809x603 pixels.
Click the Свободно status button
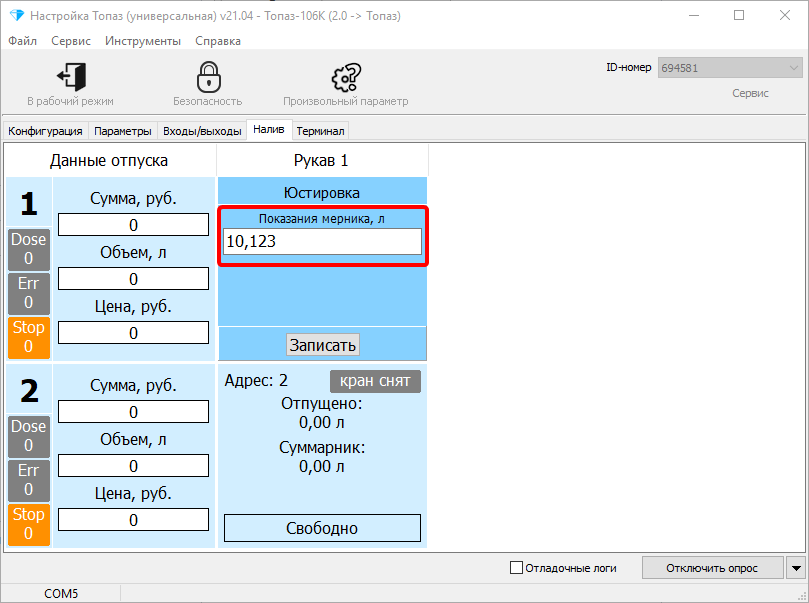coord(322,528)
